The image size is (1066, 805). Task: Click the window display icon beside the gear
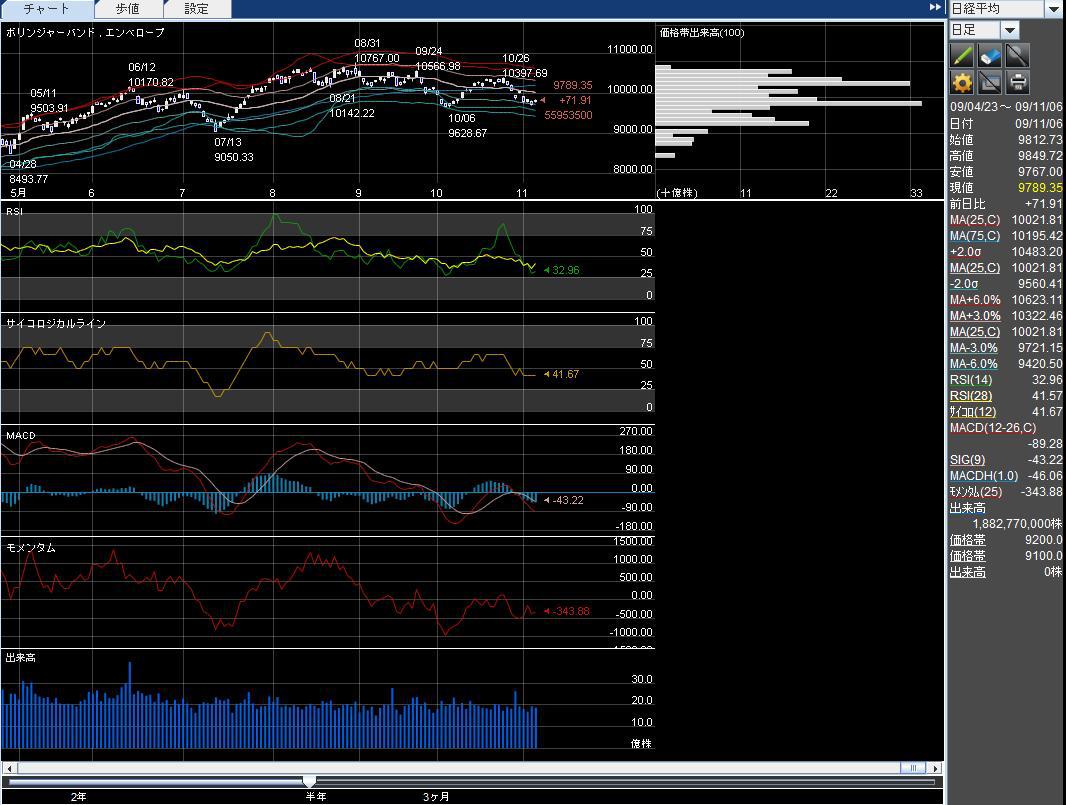click(x=990, y=83)
